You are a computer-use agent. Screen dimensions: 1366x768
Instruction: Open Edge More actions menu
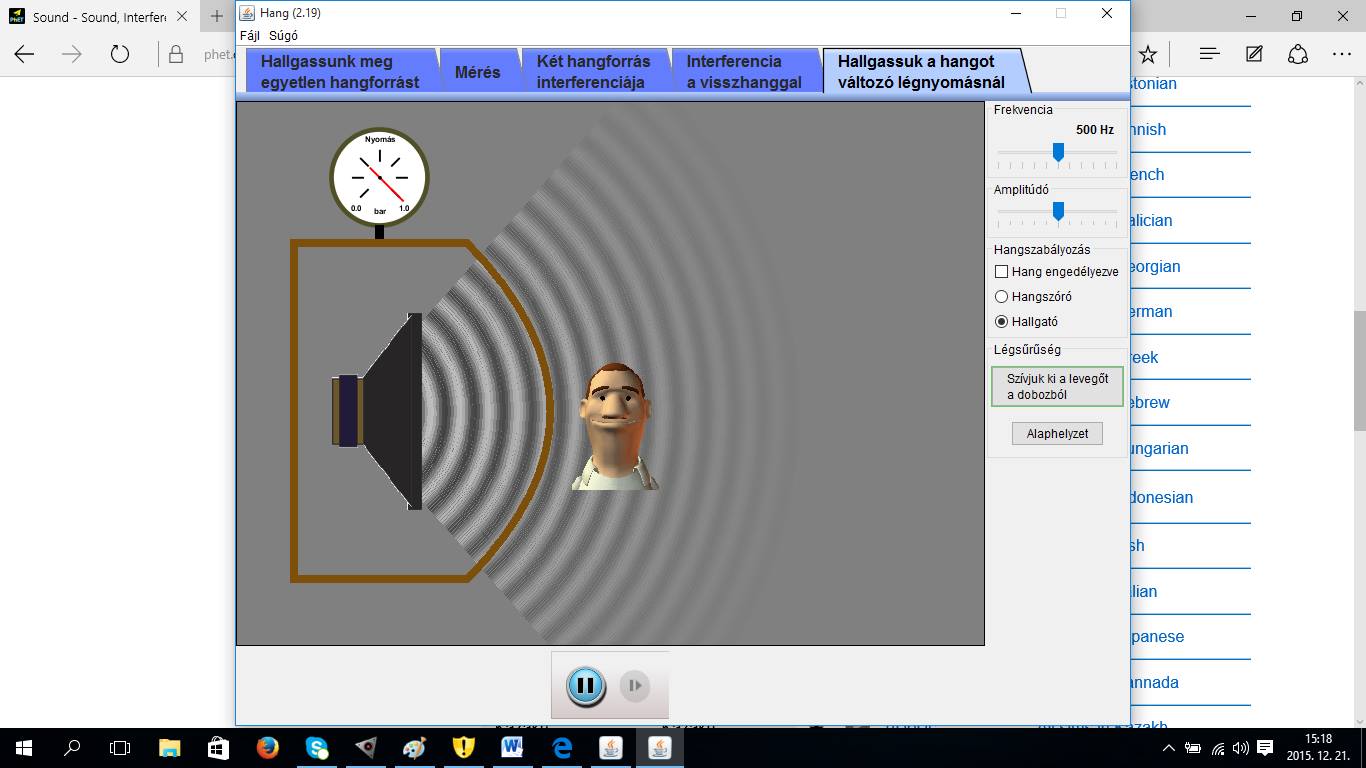click(x=1341, y=54)
